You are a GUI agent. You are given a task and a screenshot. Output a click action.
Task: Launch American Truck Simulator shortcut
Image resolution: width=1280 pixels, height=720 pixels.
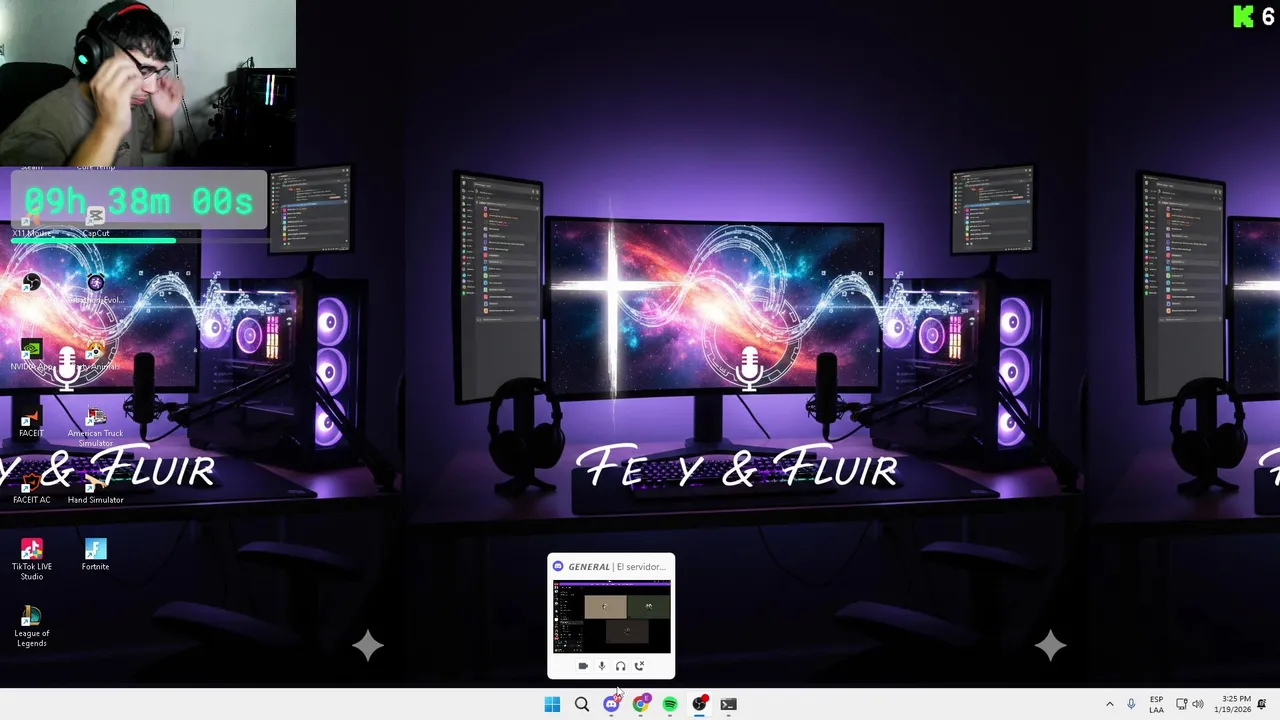pyautogui.click(x=95, y=426)
